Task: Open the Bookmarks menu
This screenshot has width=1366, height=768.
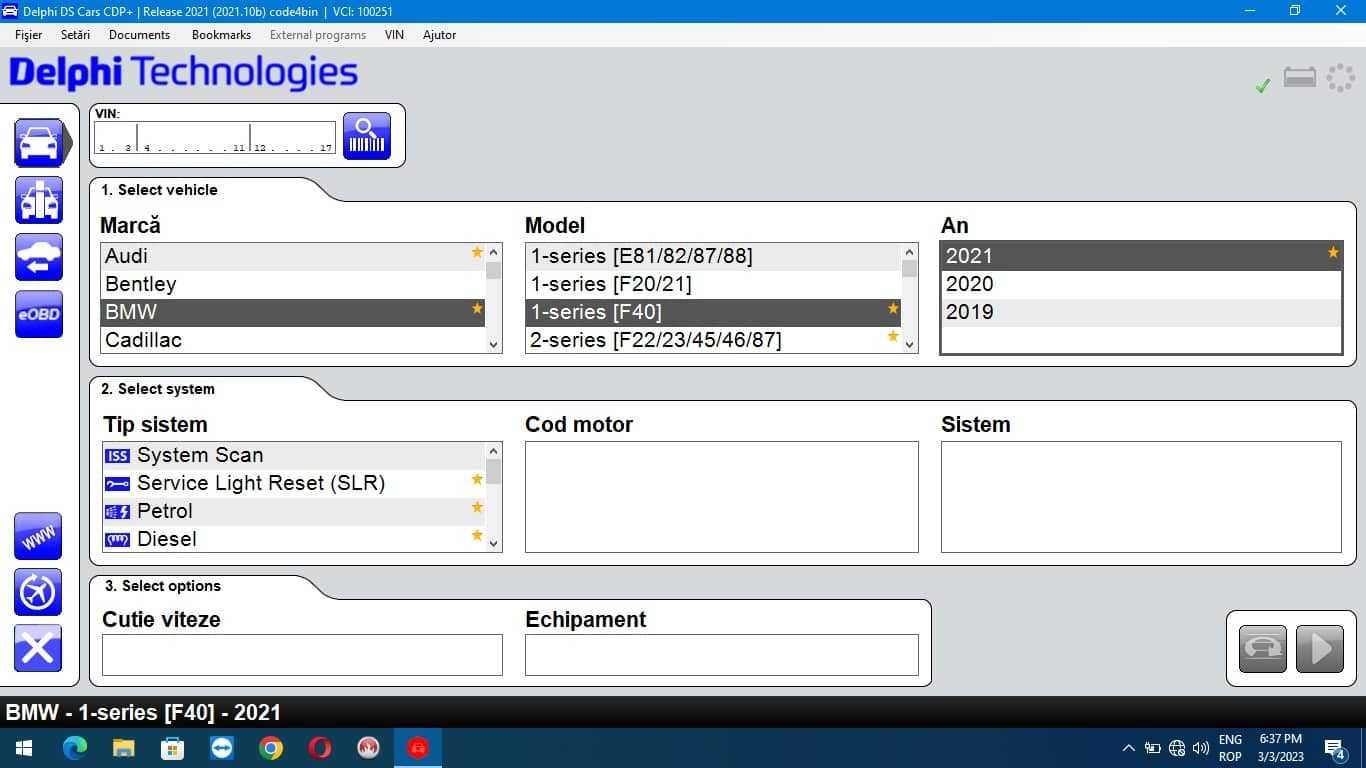Action: point(221,34)
